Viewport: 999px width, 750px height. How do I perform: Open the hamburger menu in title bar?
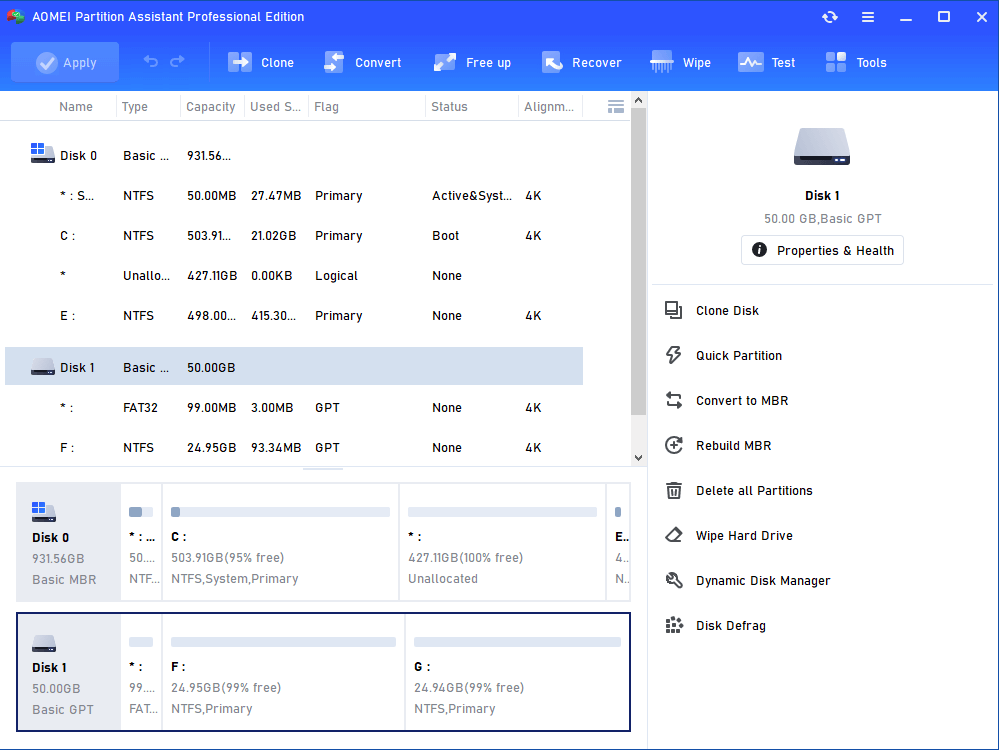[x=868, y=17]
